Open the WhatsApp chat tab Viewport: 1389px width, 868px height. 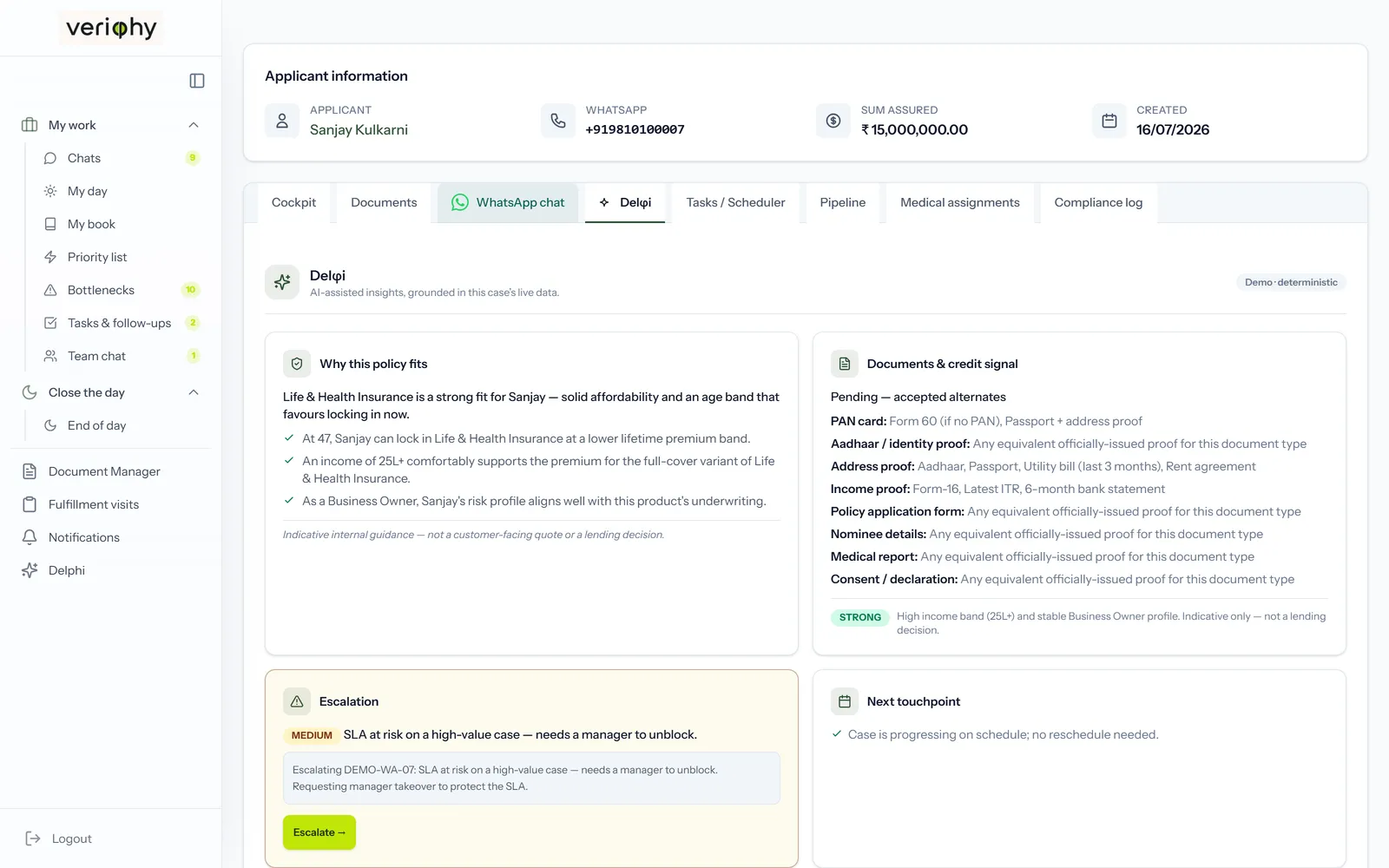[x=508, y=202]
